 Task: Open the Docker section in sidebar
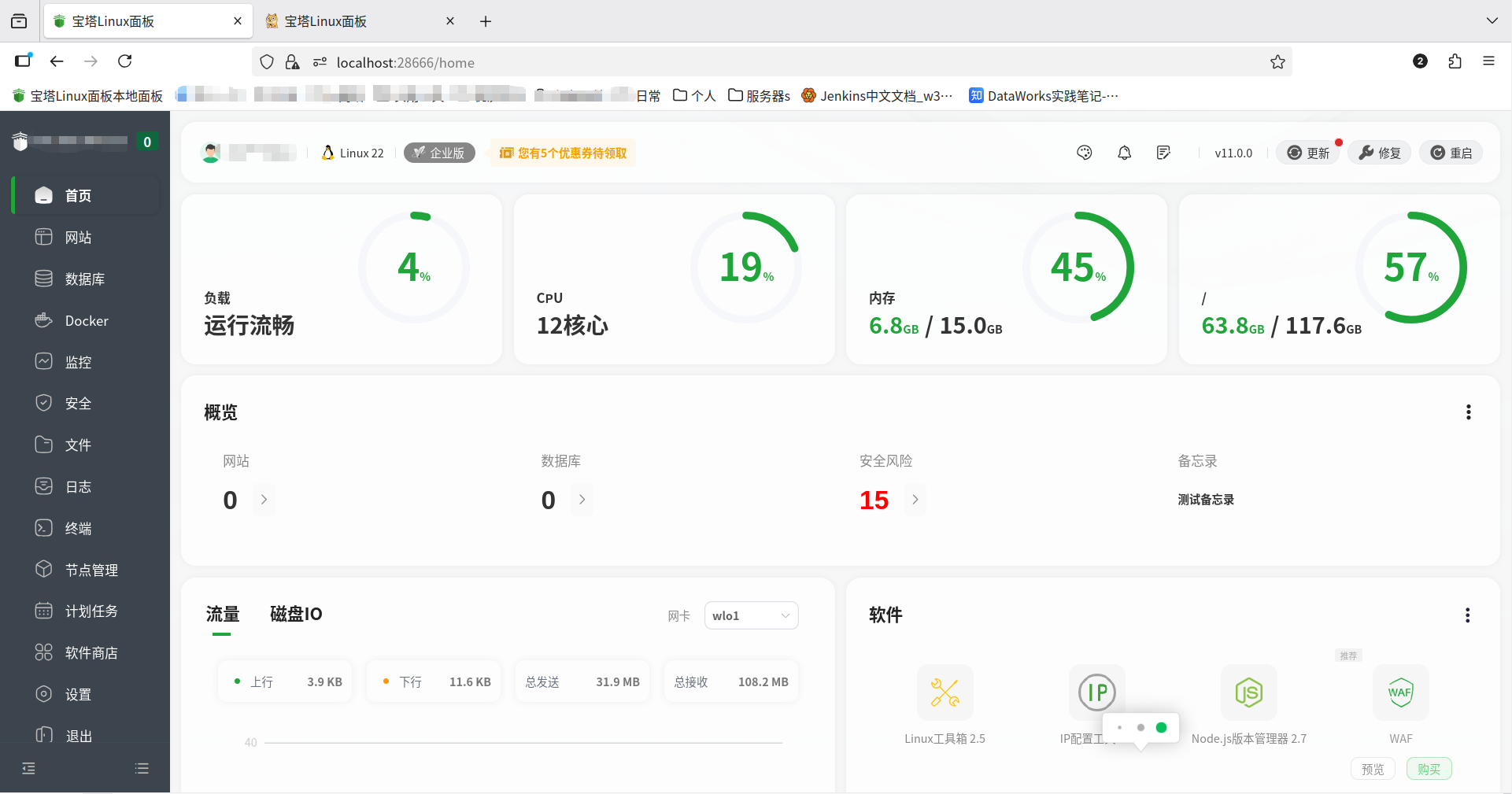(x=87, y=320)
